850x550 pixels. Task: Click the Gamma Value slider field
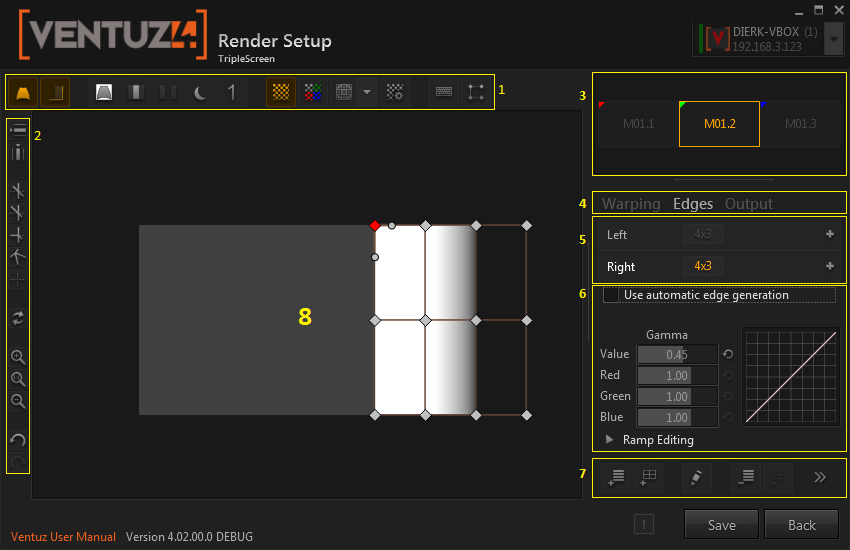tap(677, 354)
